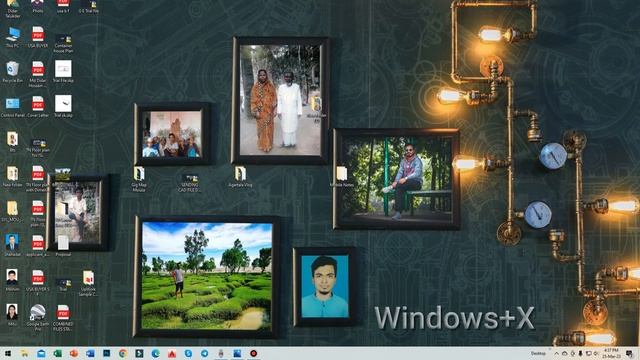640x360 pixels.
Task: Select the Proposal document icon
Action: pyautogui.click(x=63, y=246)
